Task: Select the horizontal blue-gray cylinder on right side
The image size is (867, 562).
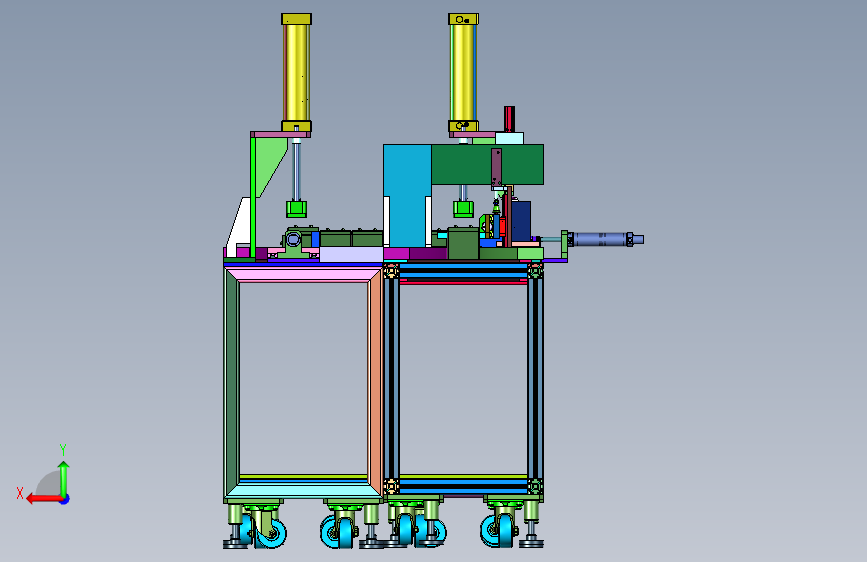Action: tap(605, 240)
